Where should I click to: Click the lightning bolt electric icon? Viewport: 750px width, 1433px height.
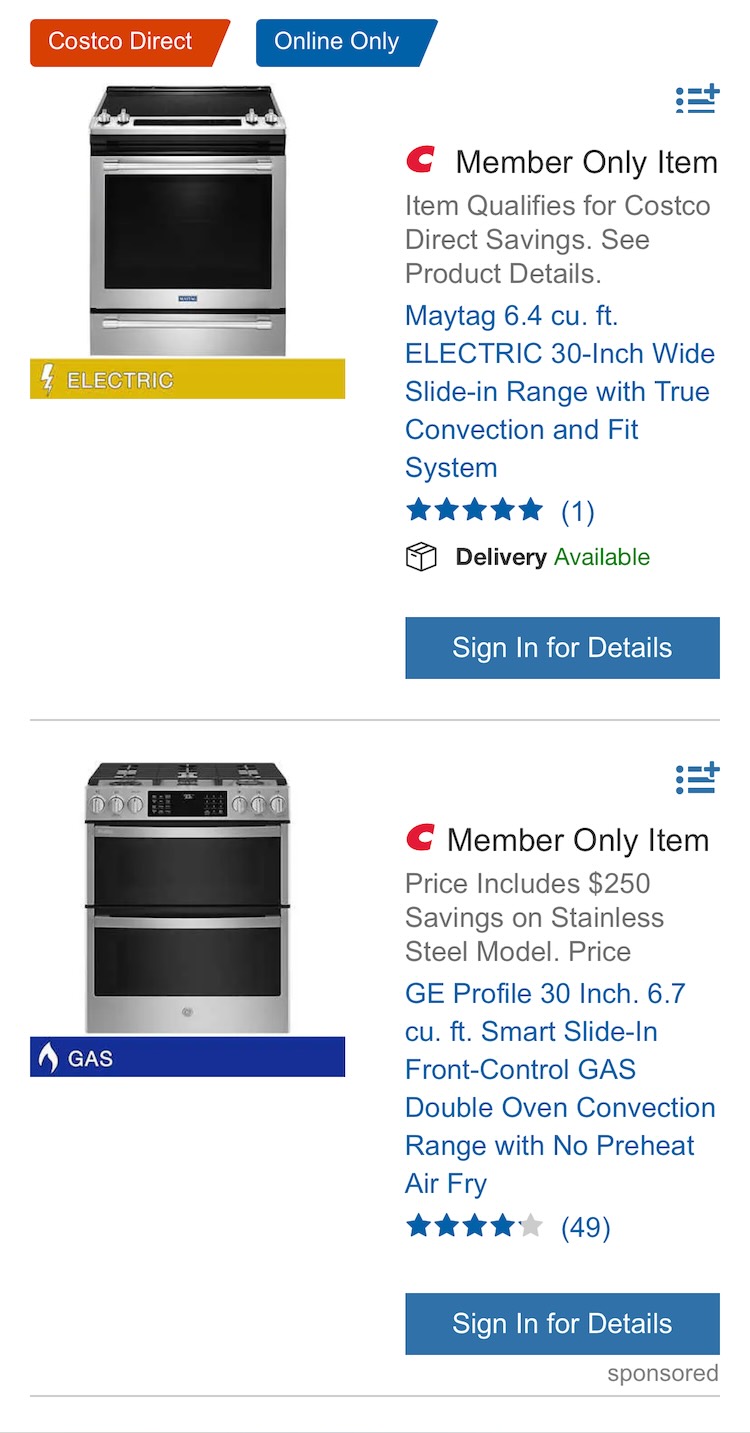pos(47,380)
